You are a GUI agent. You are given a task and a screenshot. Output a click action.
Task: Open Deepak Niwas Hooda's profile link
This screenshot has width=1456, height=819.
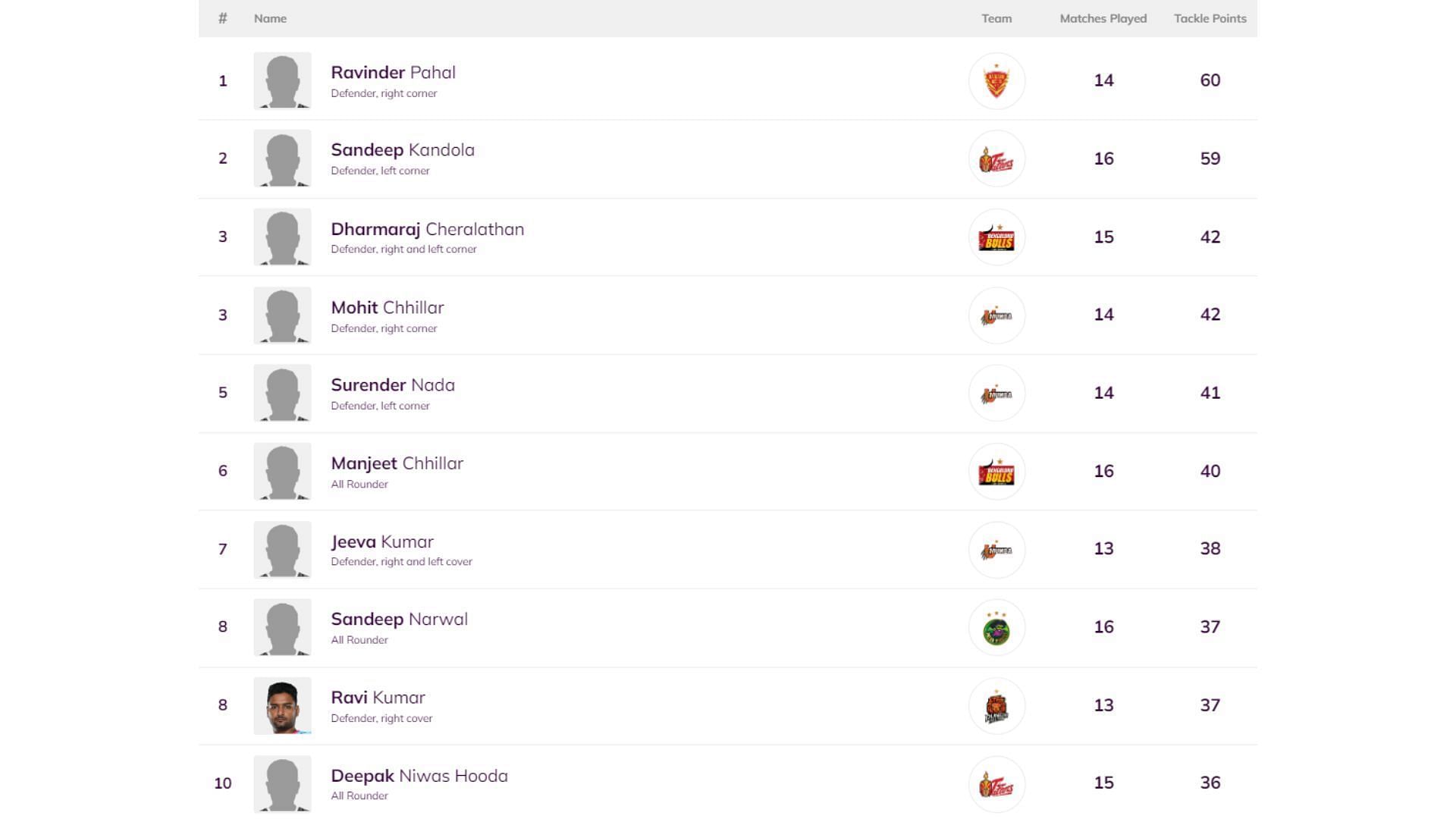pos(419,776)
